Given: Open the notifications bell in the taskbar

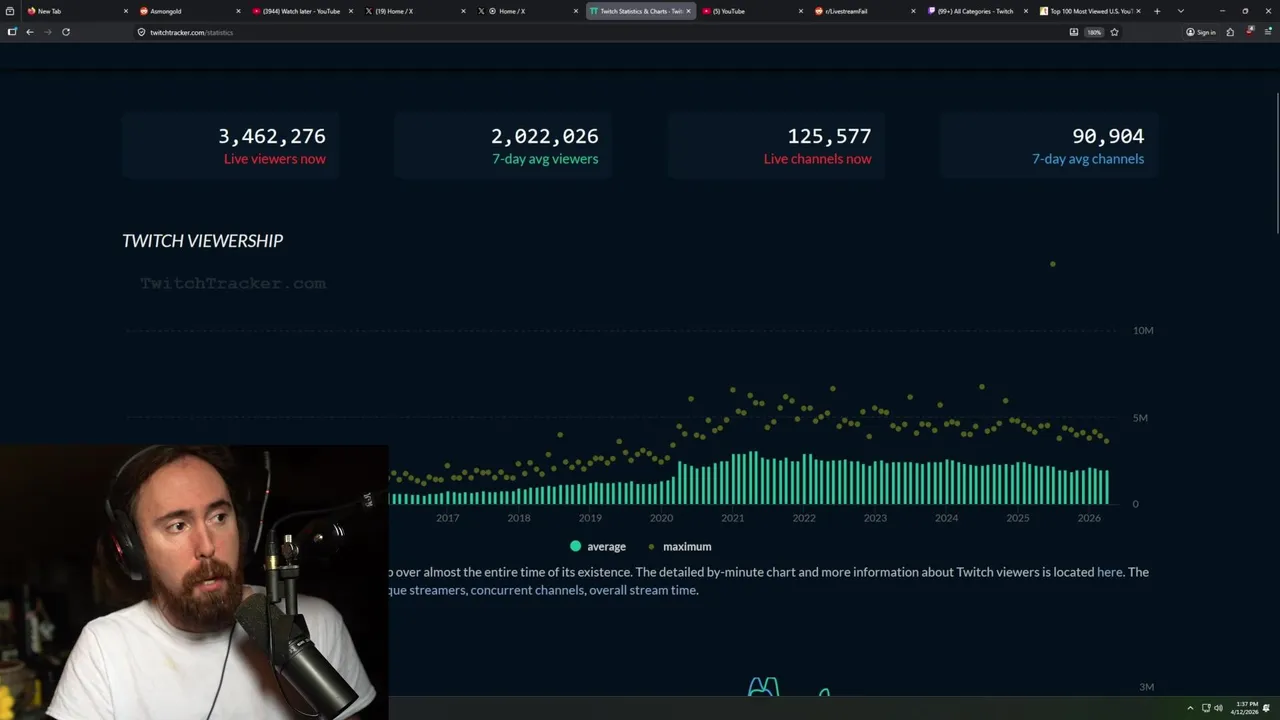Looking at the screenshot, I should pyautogui.click(x=1267, y=708).
